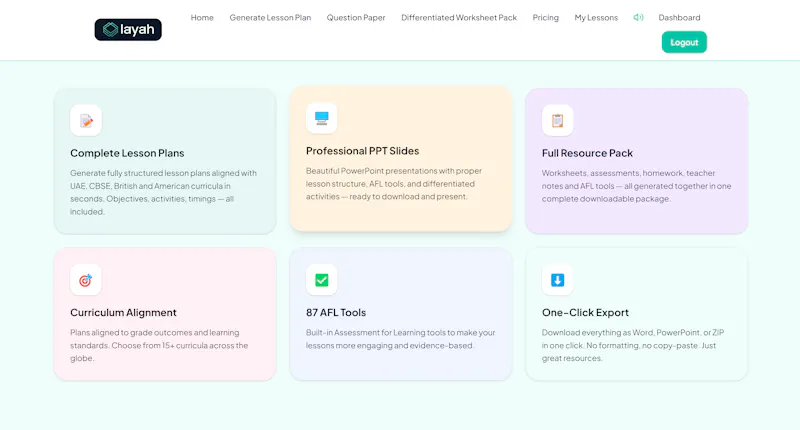Image resolution: width=800 pixels, height=430 pixels.
Task: Select Differentiated Worksheet Pack in navbar
Action: (x=459, y=17)
